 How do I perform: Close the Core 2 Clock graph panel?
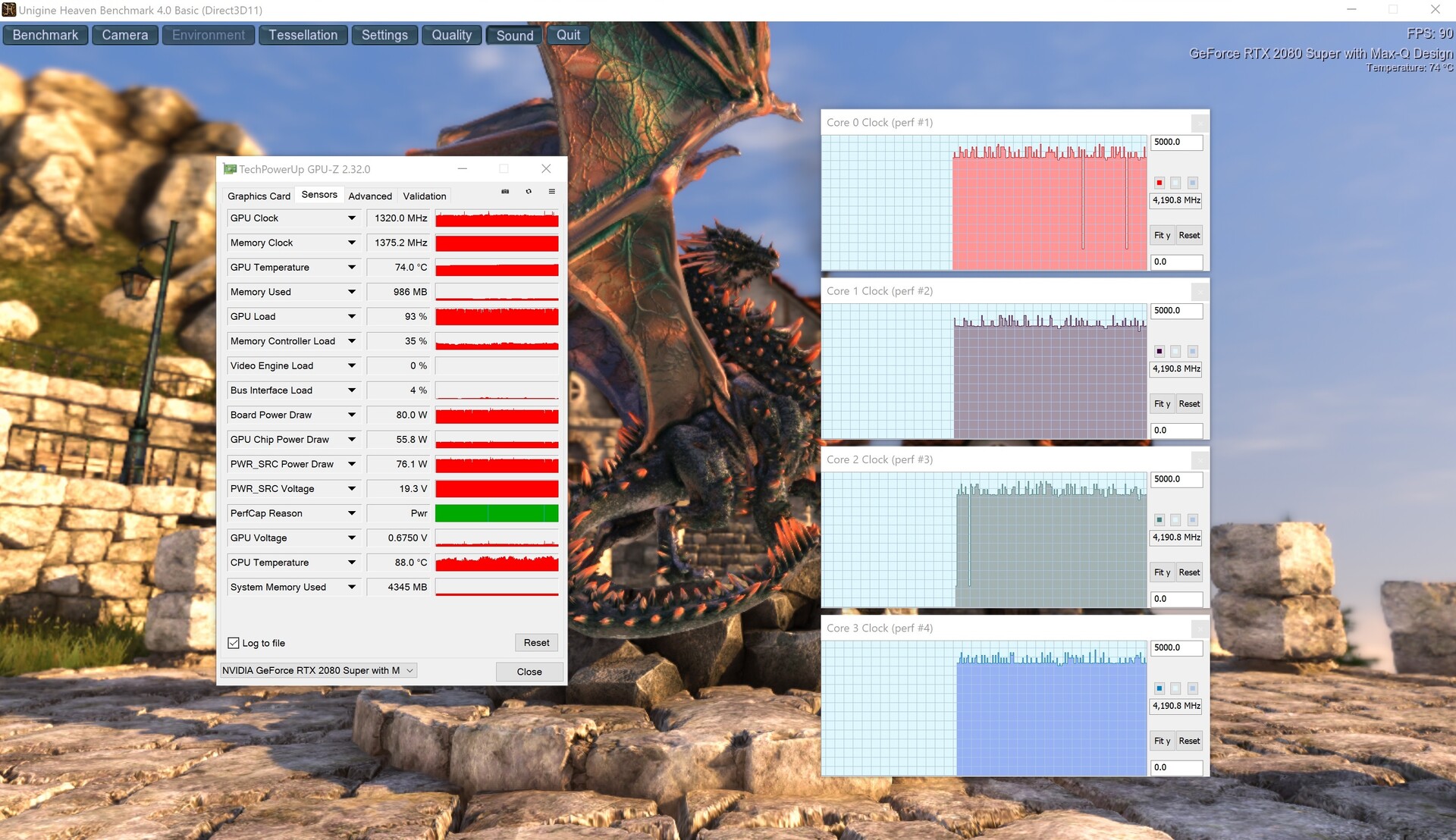(x=1199, y=460)
